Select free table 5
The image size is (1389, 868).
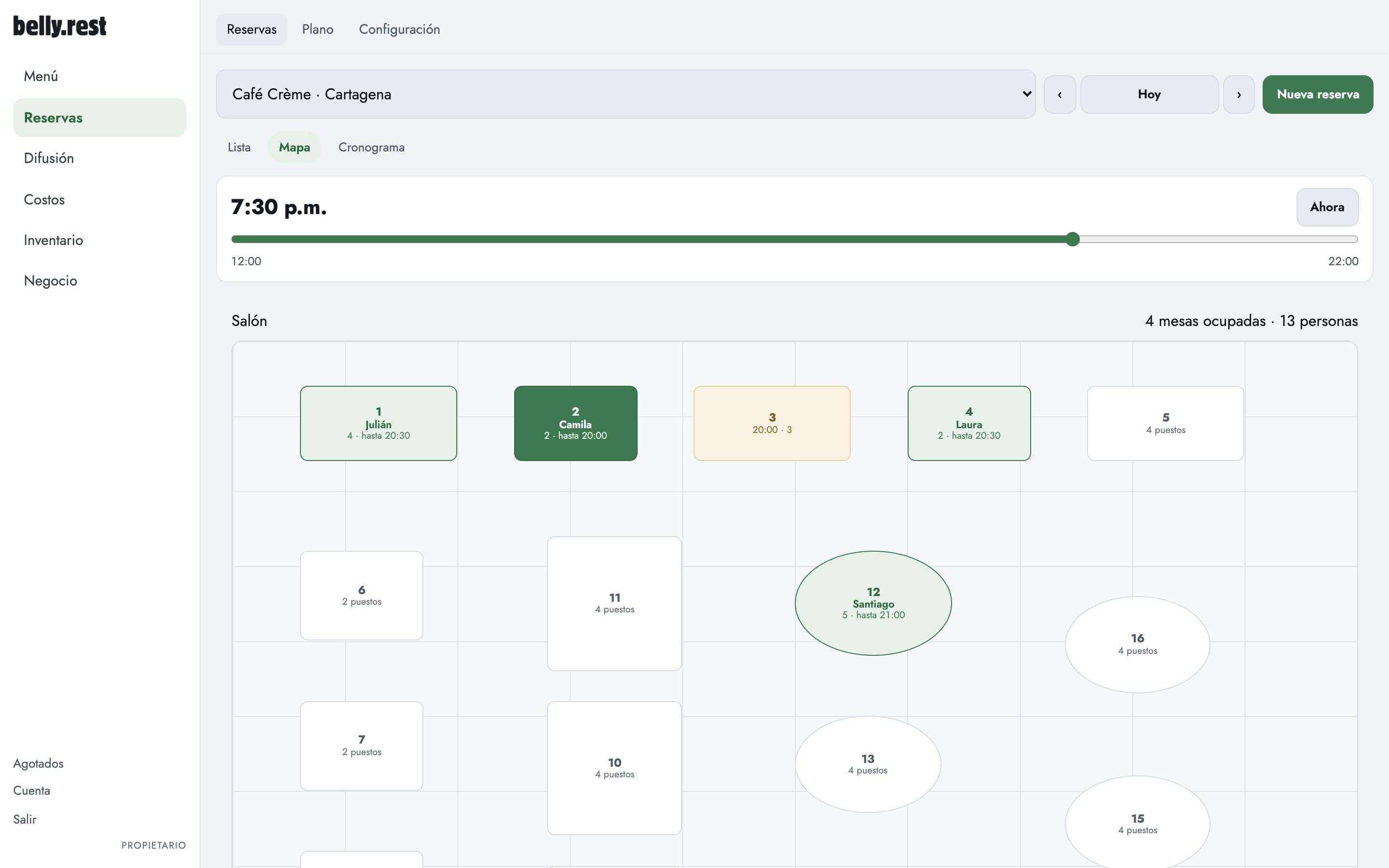(x=1166, y=423)
